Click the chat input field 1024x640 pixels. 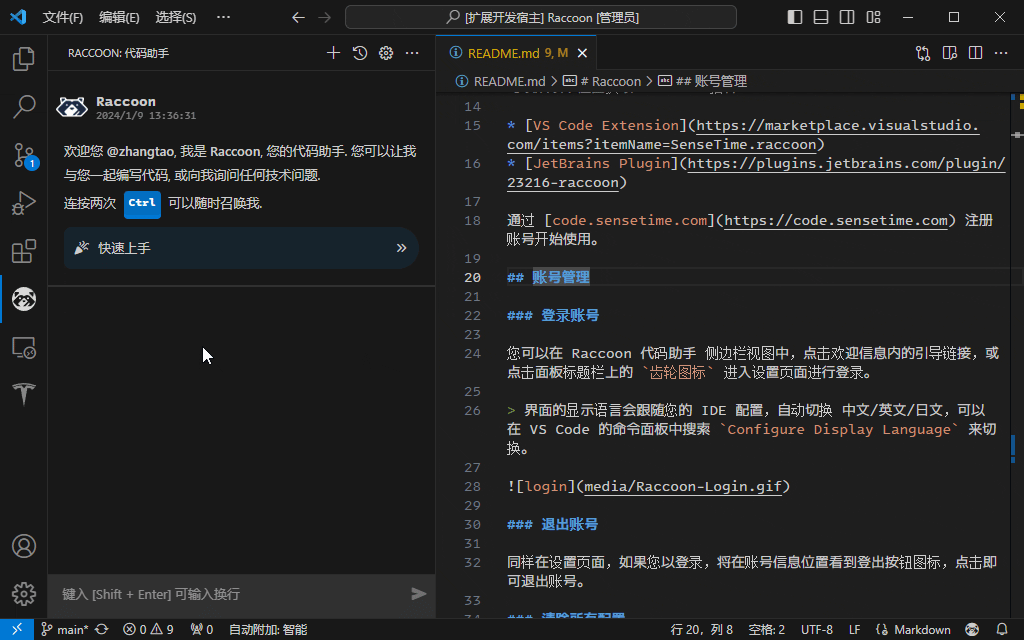coord(232,594)
